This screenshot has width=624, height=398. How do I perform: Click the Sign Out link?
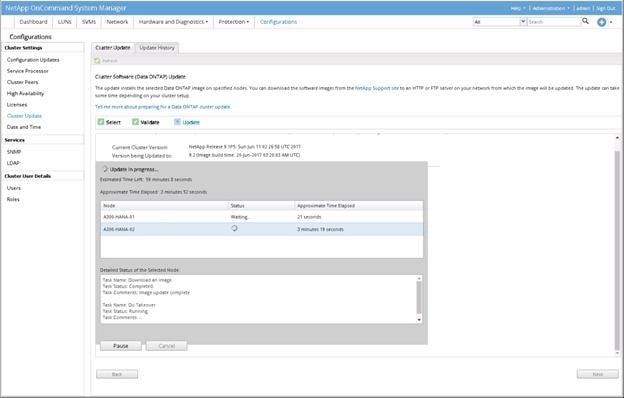click(x=606, y=8)
